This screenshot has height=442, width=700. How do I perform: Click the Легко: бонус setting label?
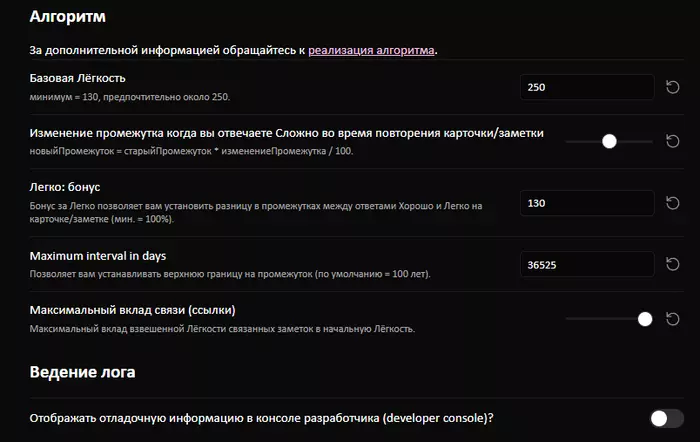(x=65, y=187)
